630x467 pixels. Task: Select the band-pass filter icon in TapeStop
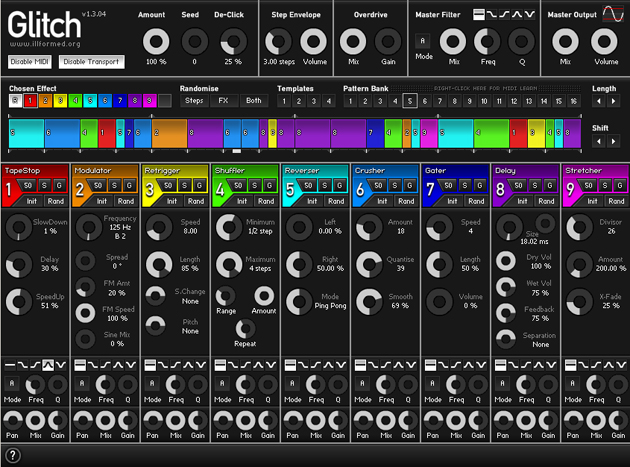tap(48, 365)
